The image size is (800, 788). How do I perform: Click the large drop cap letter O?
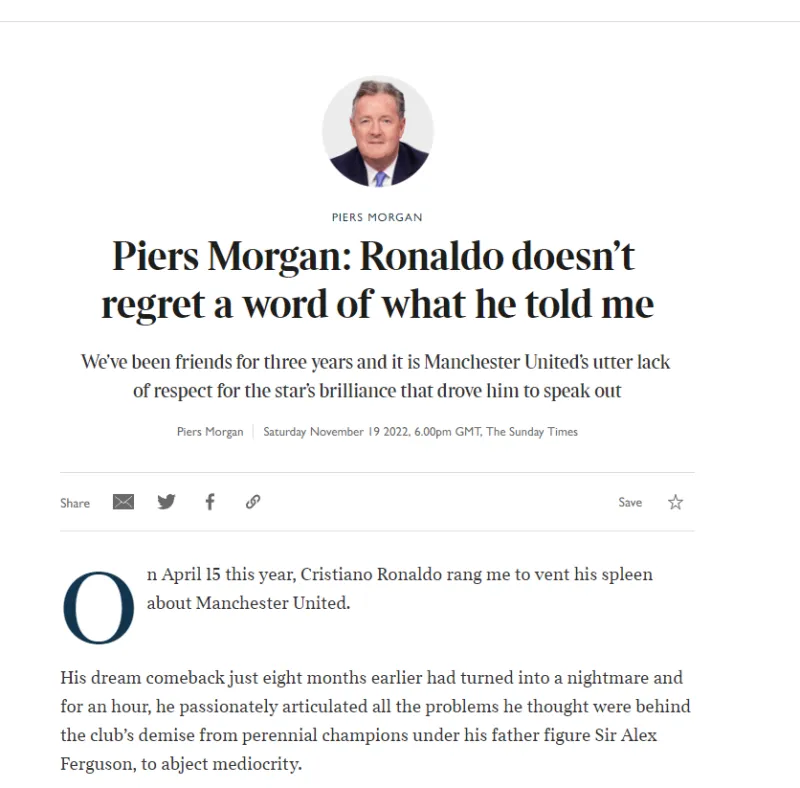pyautogui.click(x=98, y=608)
